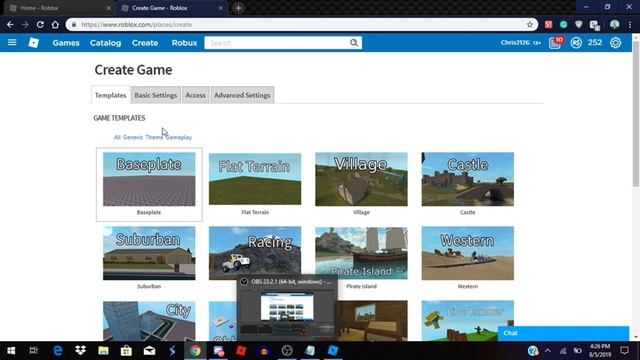
Task: Switch to the Basic Settings tab
Action: [x=156, y=95]
